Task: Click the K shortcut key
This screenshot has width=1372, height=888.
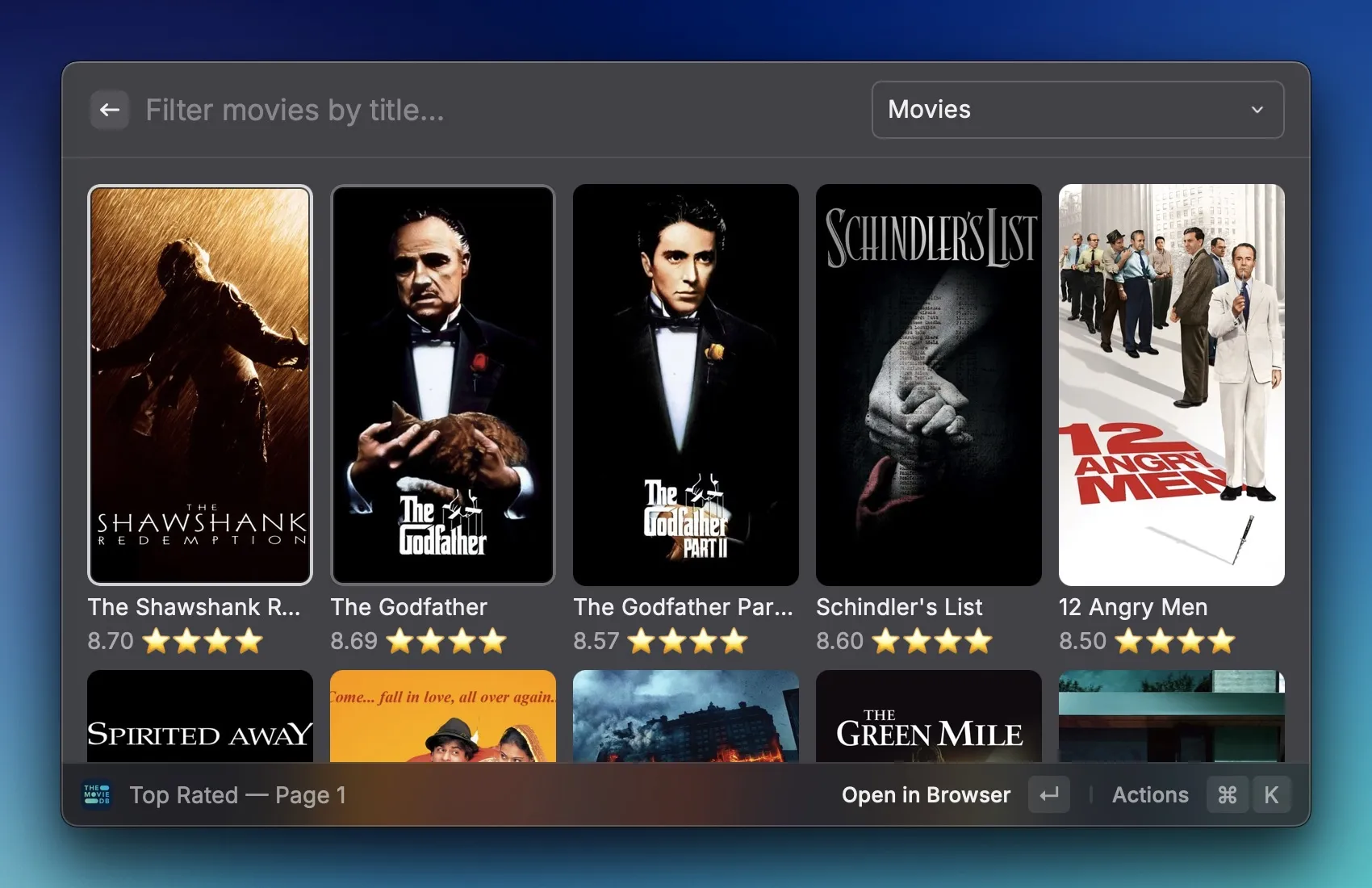Action: [1270, 794]
